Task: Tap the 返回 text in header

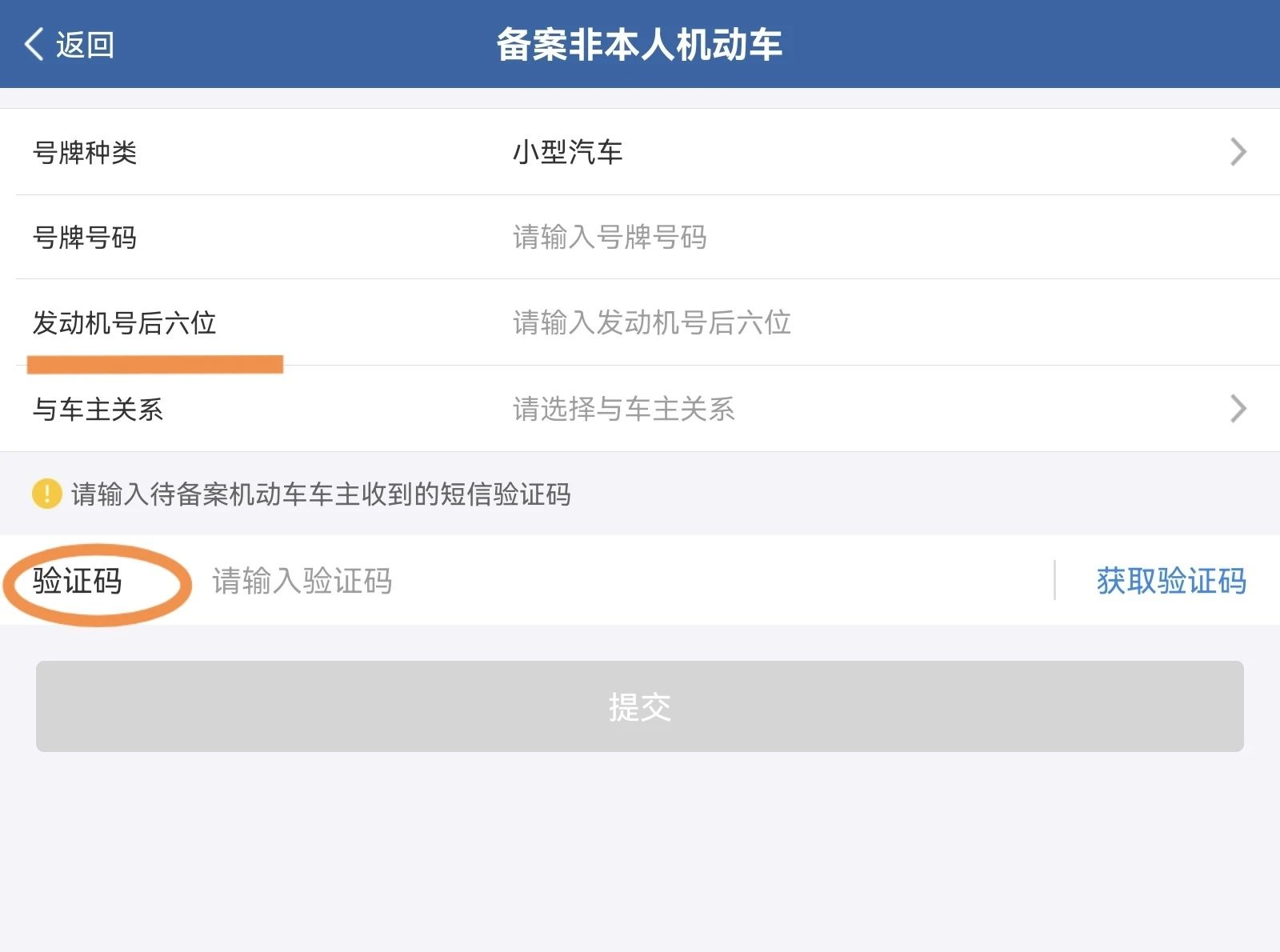Action: [x=85, y=45]
